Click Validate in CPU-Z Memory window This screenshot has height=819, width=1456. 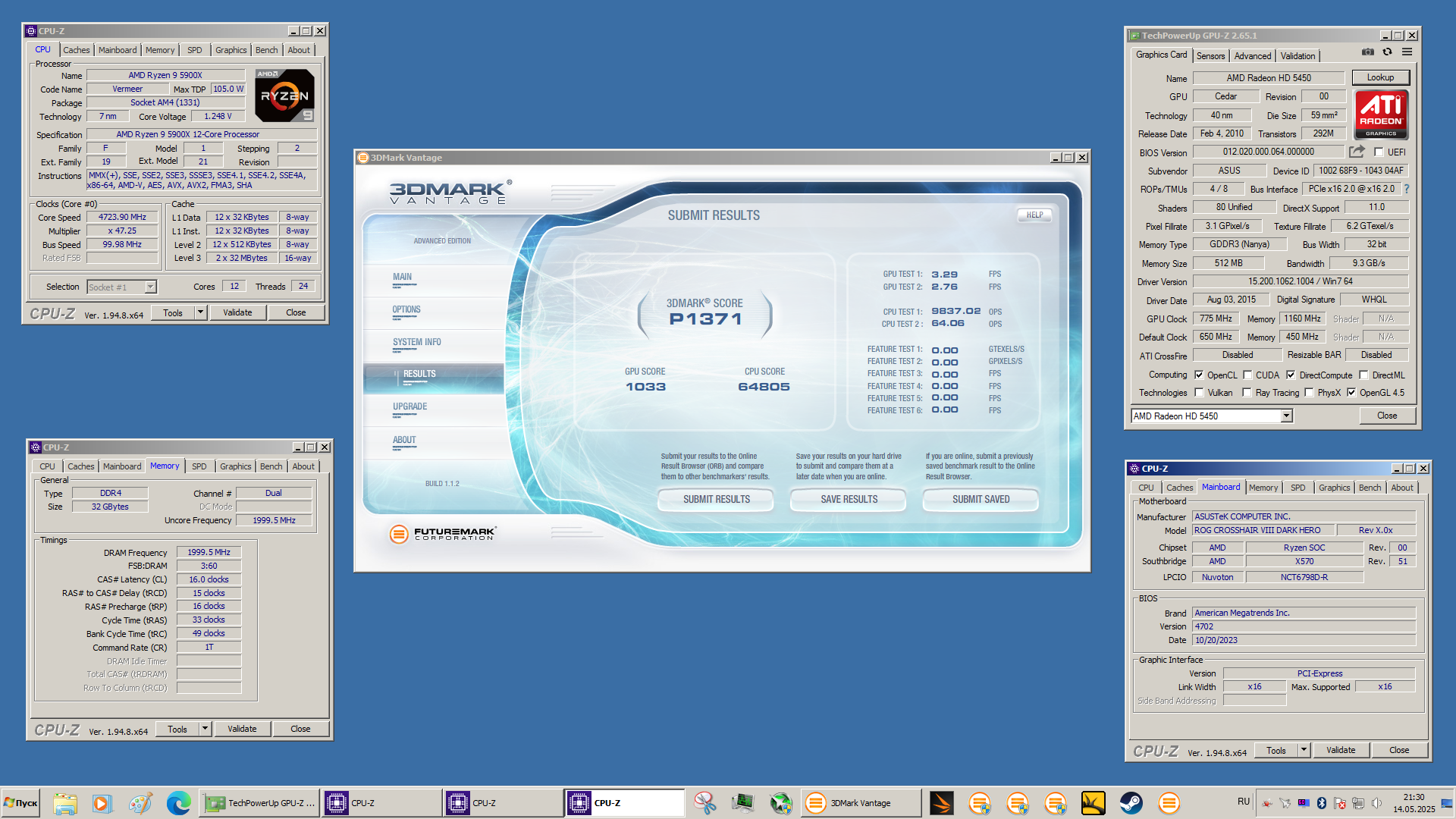click(x=242, y=729)
